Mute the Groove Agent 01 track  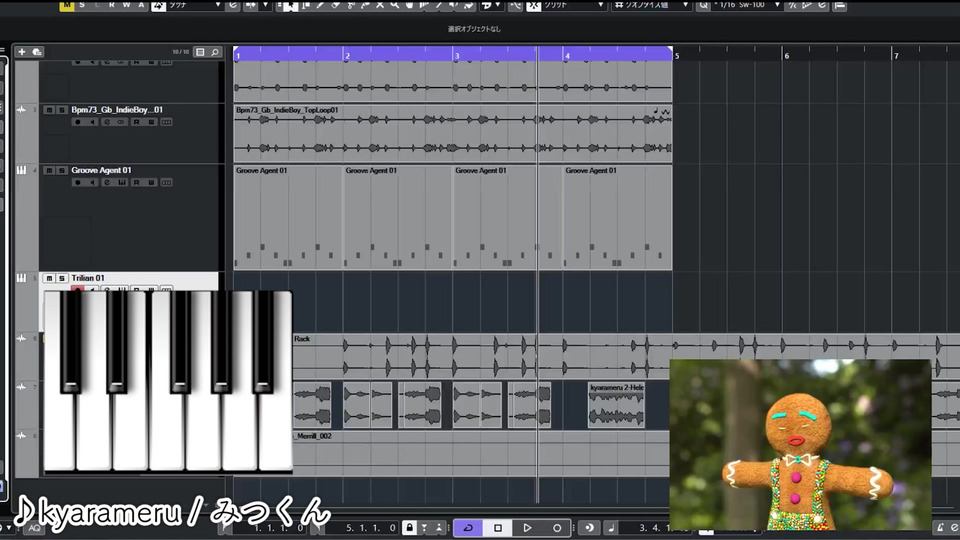coord(49,170)
